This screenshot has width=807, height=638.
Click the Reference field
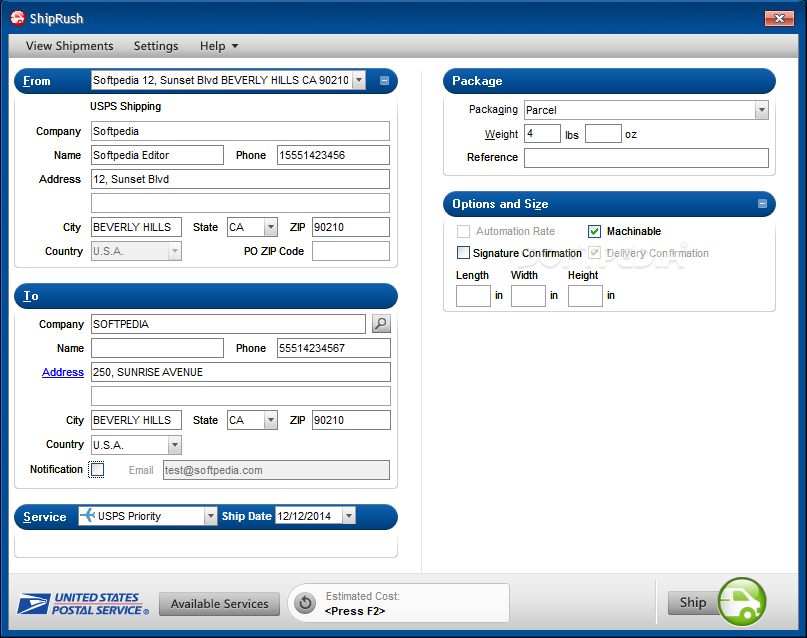tap(646, 157)
